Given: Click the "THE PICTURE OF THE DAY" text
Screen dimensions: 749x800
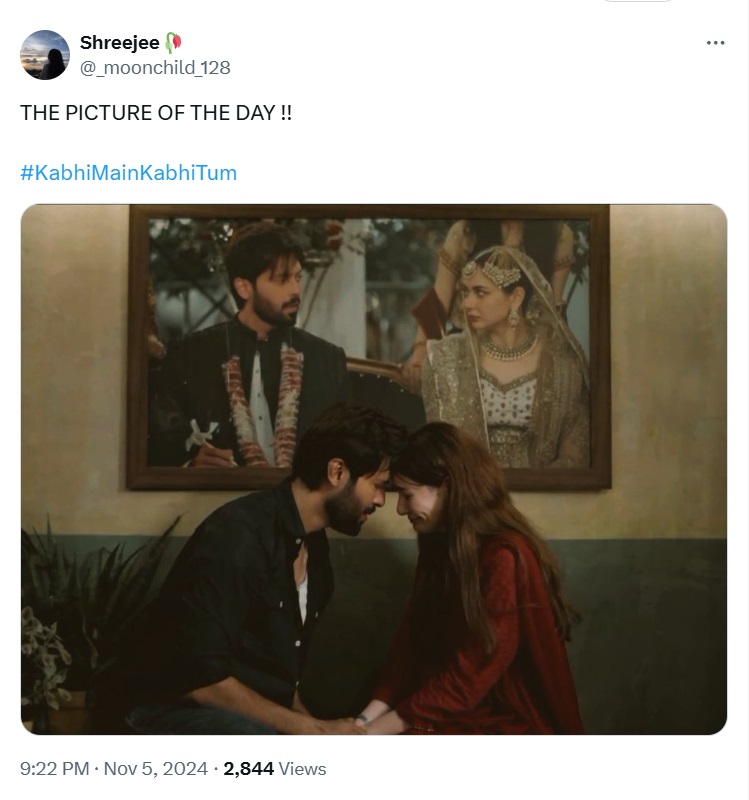Looking at the screenshot, I should tap(156, 113).
